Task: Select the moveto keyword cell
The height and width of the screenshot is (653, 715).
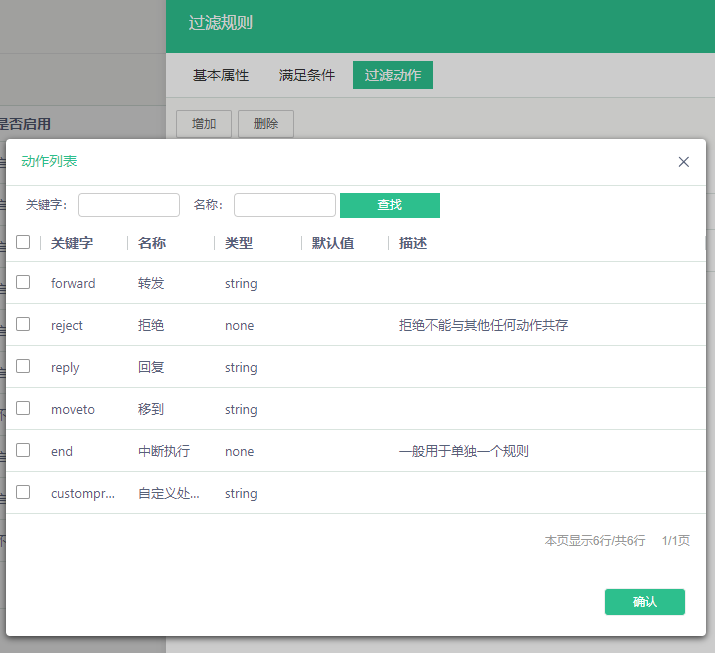Action: 73,409
